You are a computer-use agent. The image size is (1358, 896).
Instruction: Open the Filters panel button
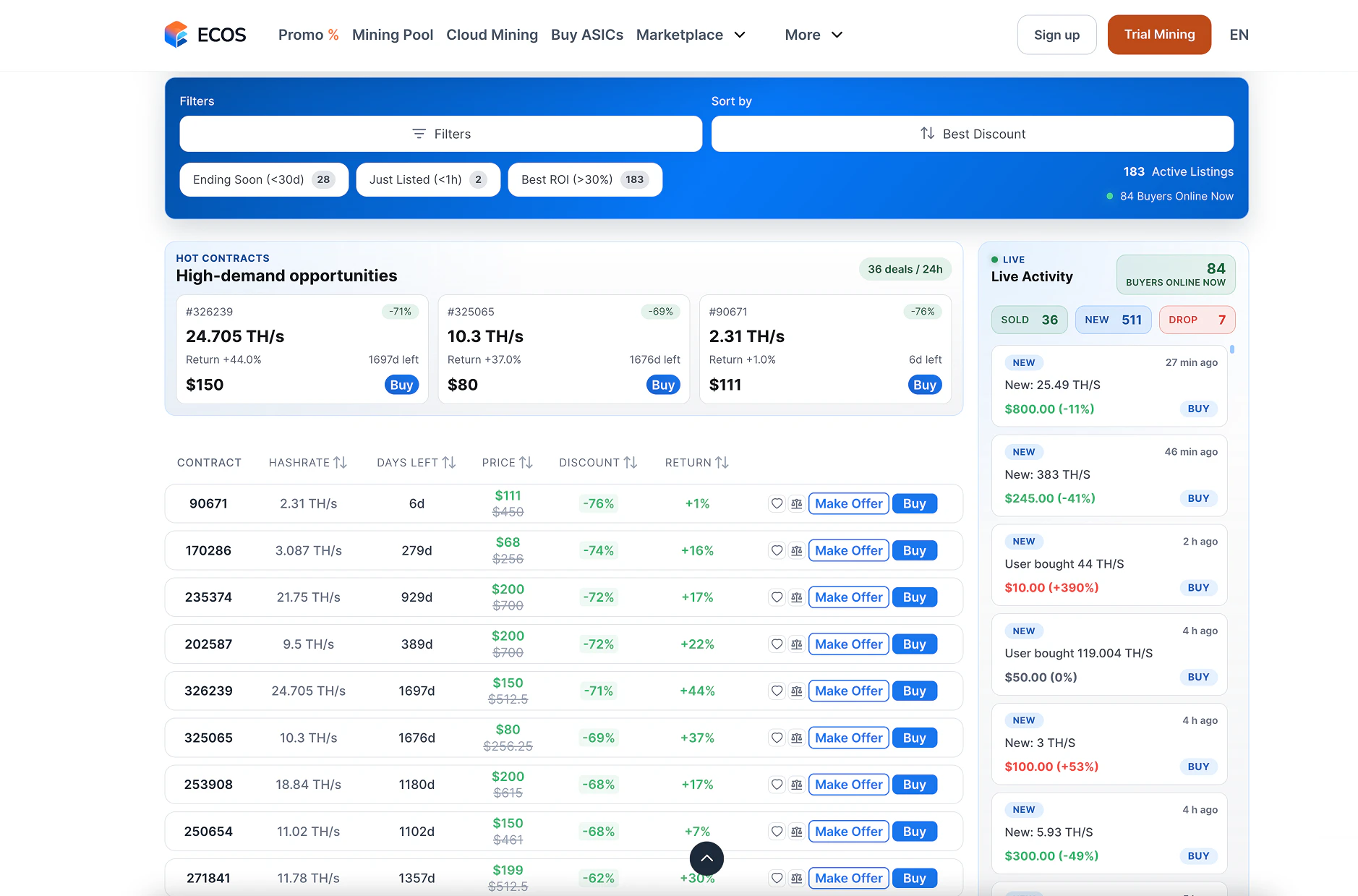coord(441,134)
